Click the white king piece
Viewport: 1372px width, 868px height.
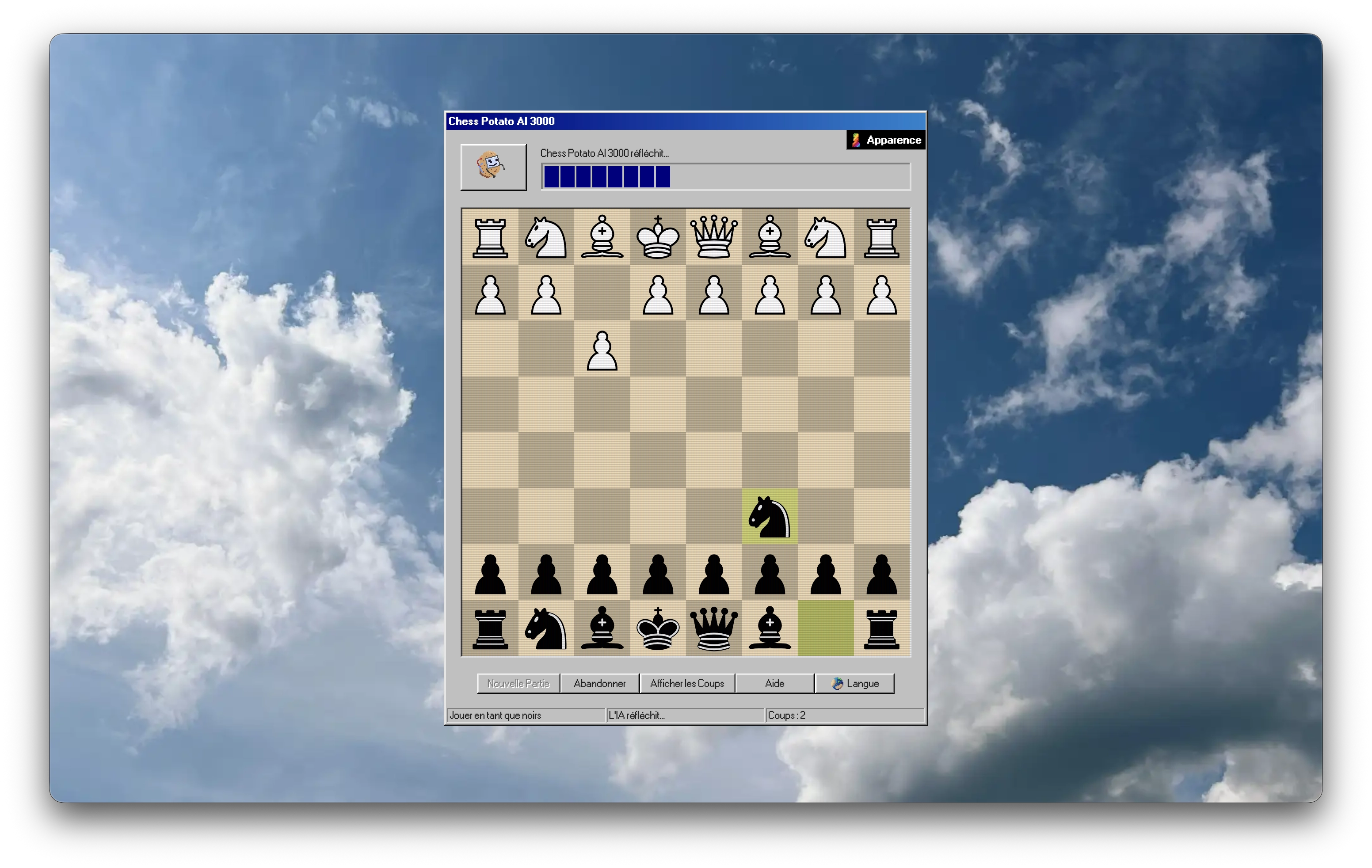click(x=658, y=237)
